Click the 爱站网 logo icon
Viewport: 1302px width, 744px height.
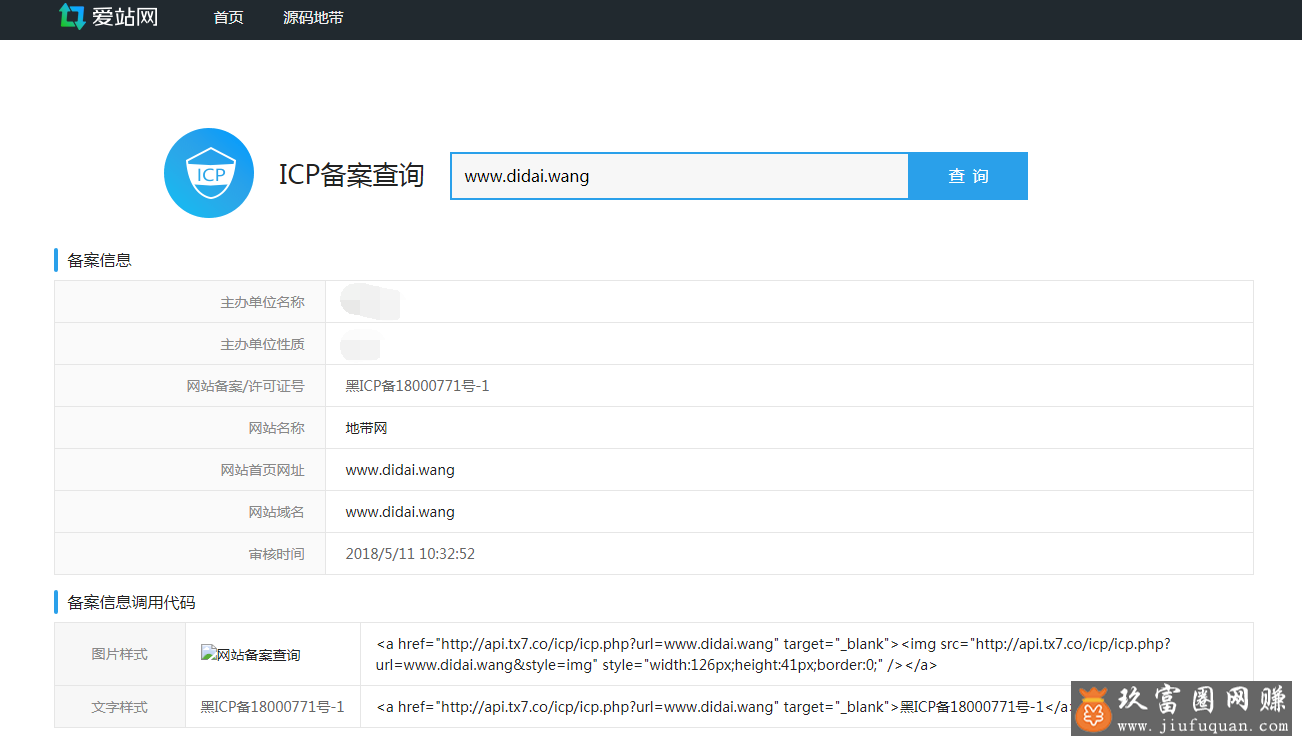pyautogui.click(x=72, y=17)
